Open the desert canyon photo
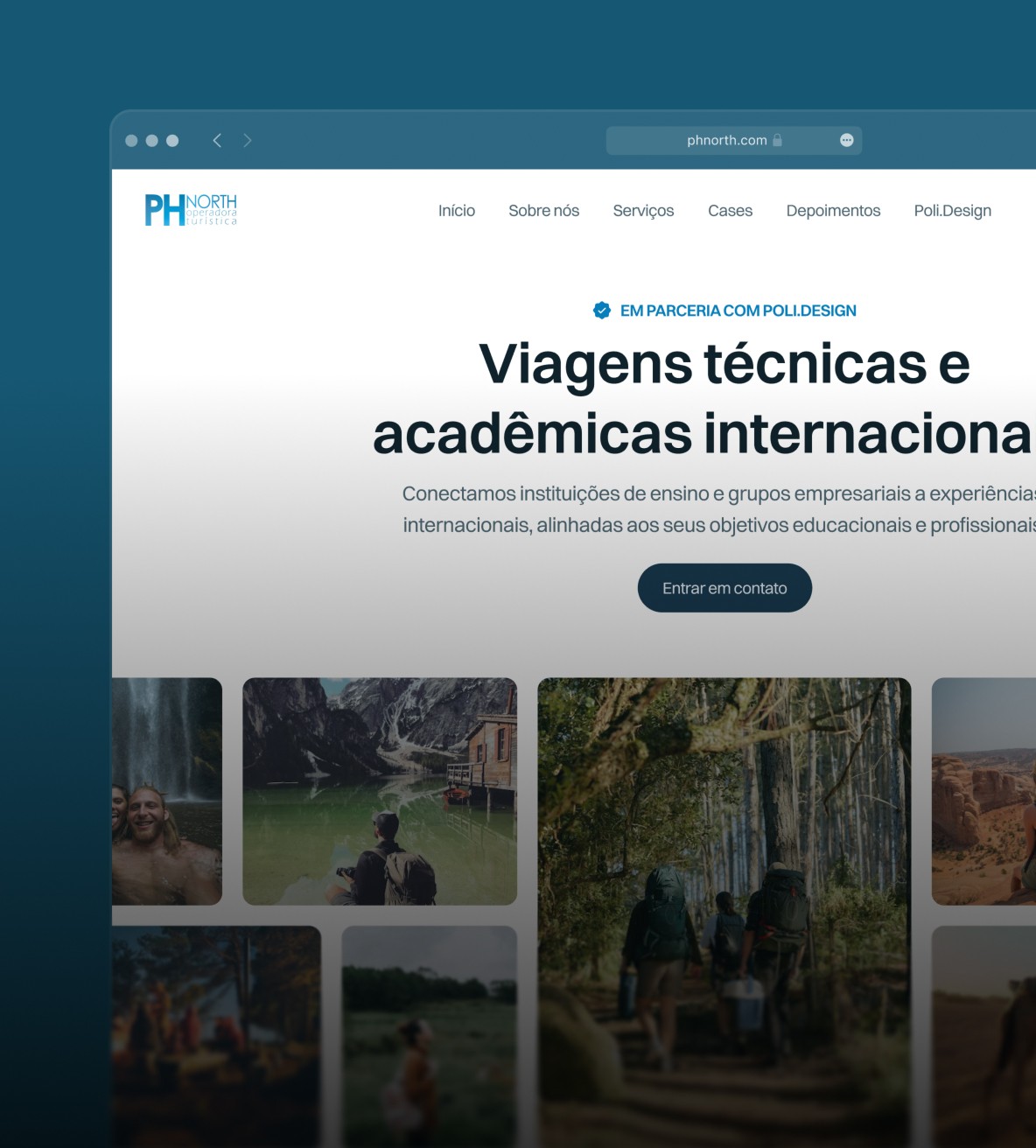 (983, 791)
